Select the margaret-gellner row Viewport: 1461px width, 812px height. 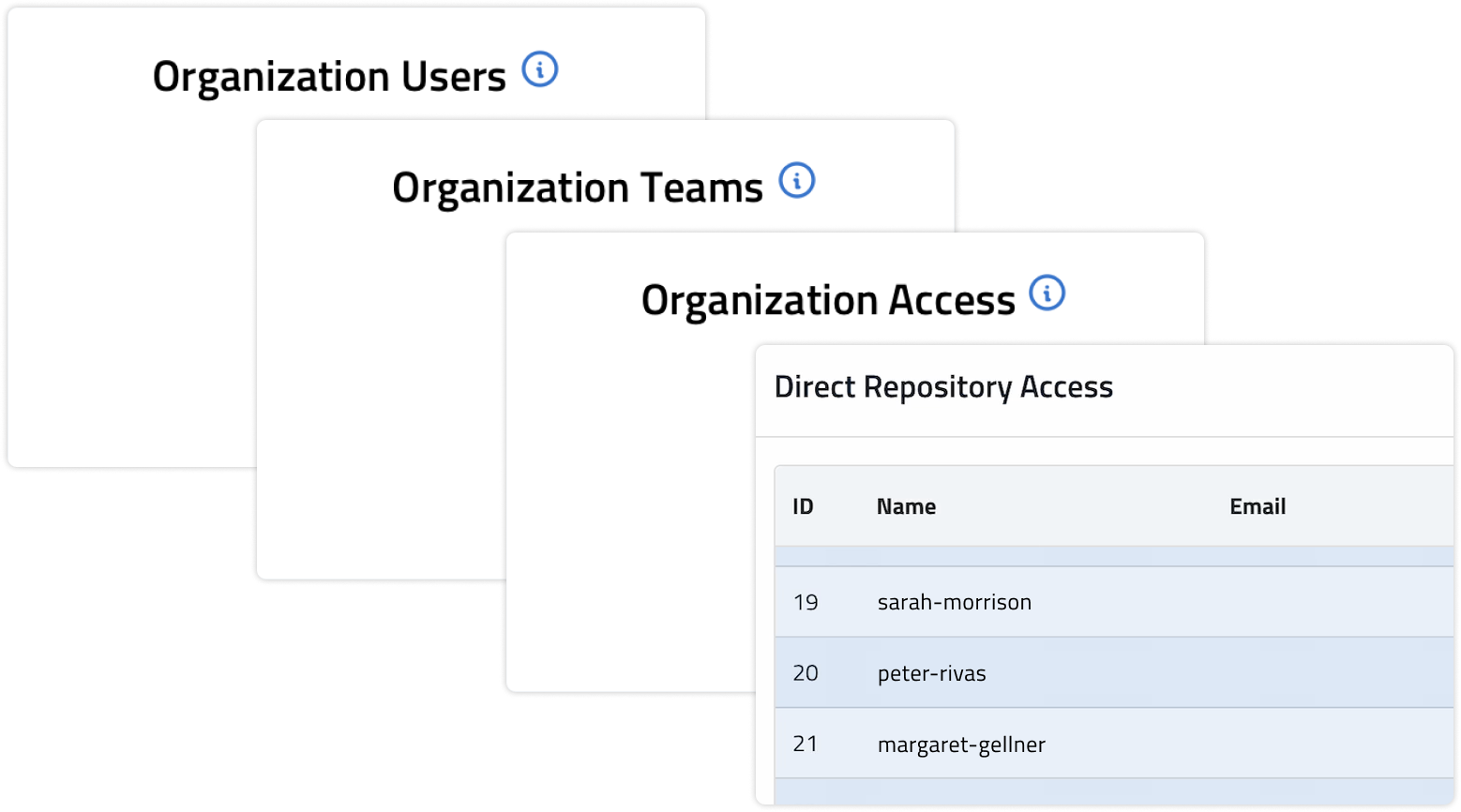[962, 744]
